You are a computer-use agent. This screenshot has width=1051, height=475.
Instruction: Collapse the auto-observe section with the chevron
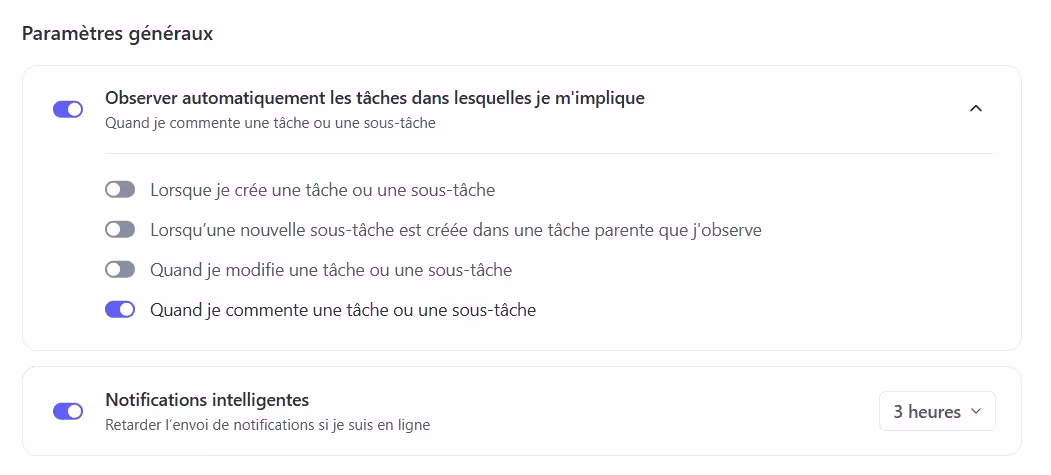[976, 108]
